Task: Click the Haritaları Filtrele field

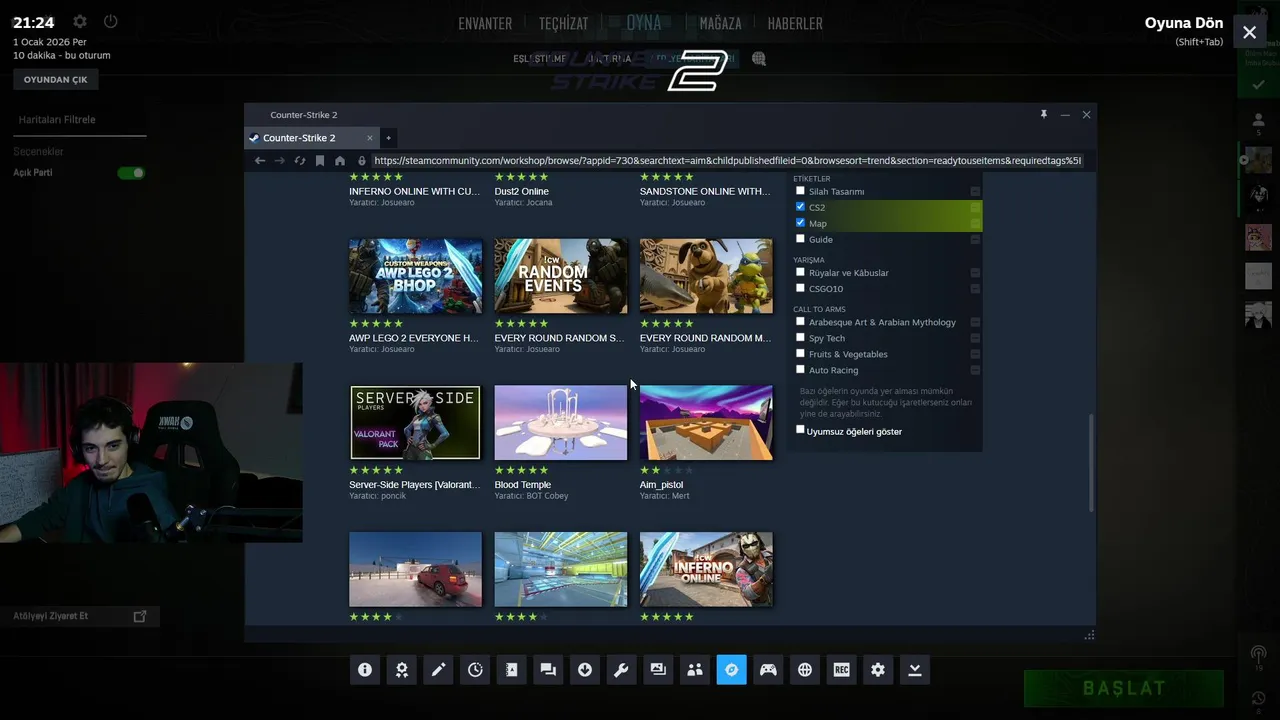Action: 82,120
